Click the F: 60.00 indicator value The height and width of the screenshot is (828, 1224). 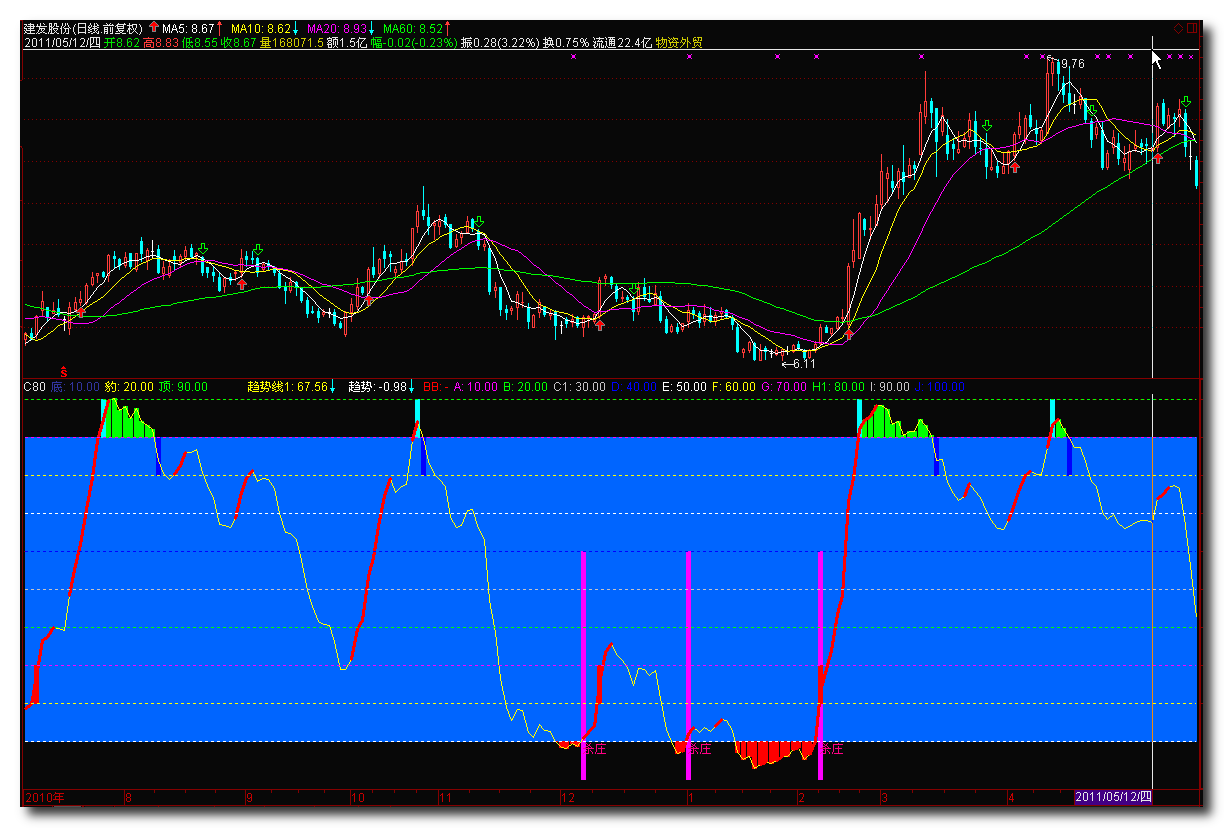[x=735, y=386]
